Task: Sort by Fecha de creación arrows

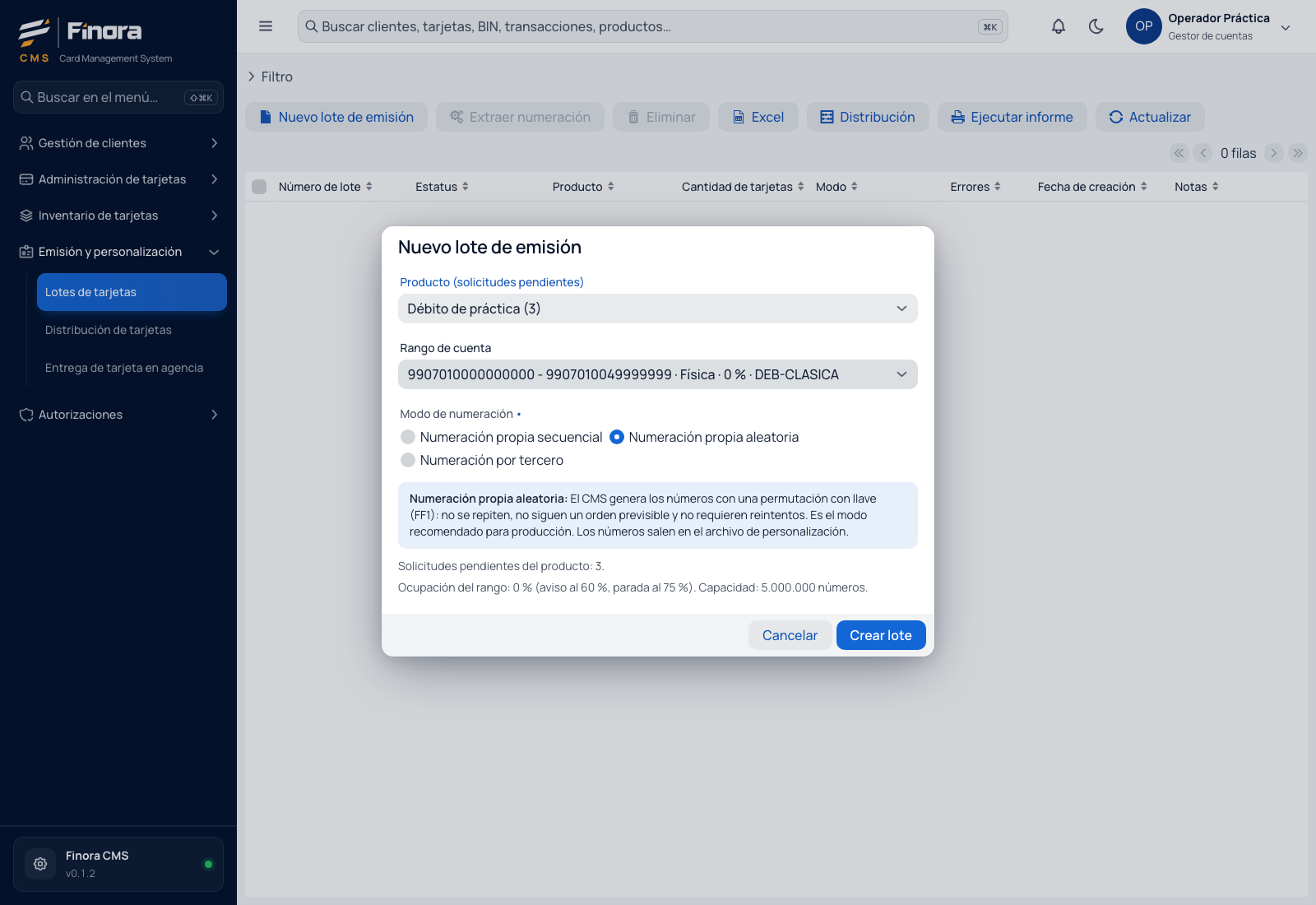Action: (1144, 187)
